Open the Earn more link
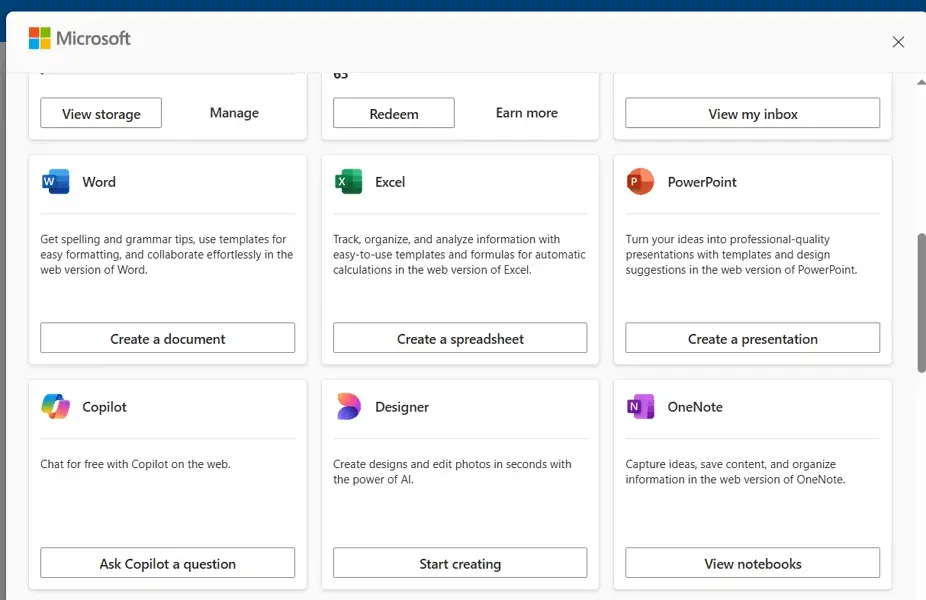Image resolution: width=926 pixels, height=600 pixels. coord(526,112)
